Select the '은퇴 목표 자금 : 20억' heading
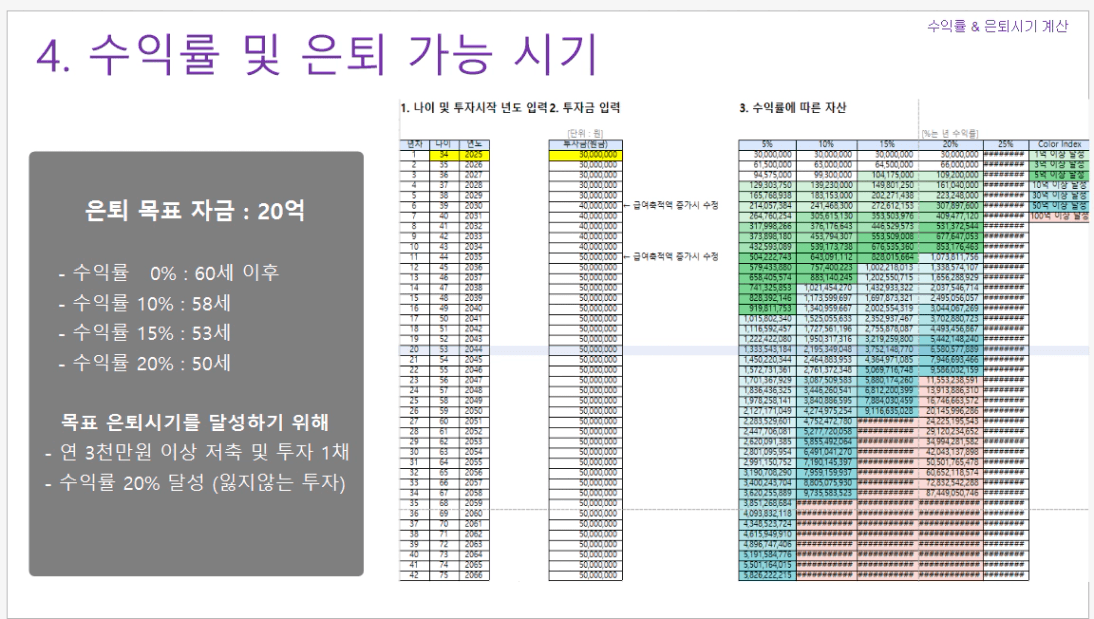 [x=195, y=210]
